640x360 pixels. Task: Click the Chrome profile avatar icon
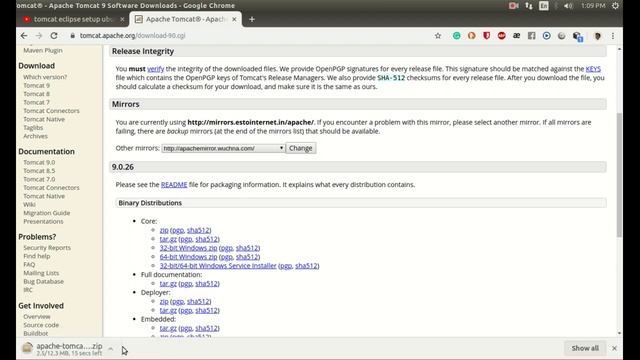598,36
